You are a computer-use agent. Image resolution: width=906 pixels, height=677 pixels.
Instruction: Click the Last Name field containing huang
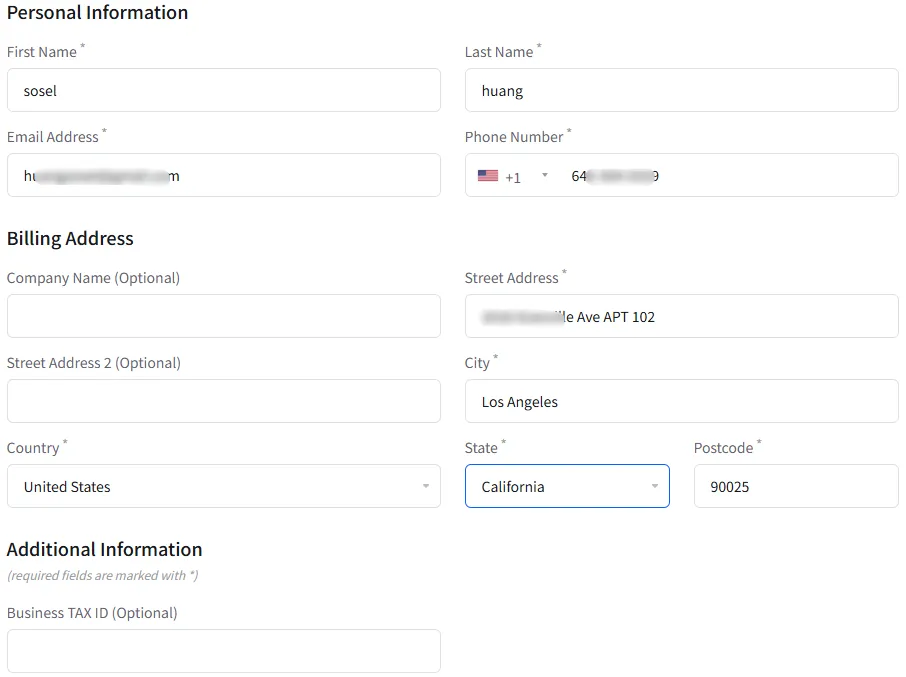tap(681, 90)
